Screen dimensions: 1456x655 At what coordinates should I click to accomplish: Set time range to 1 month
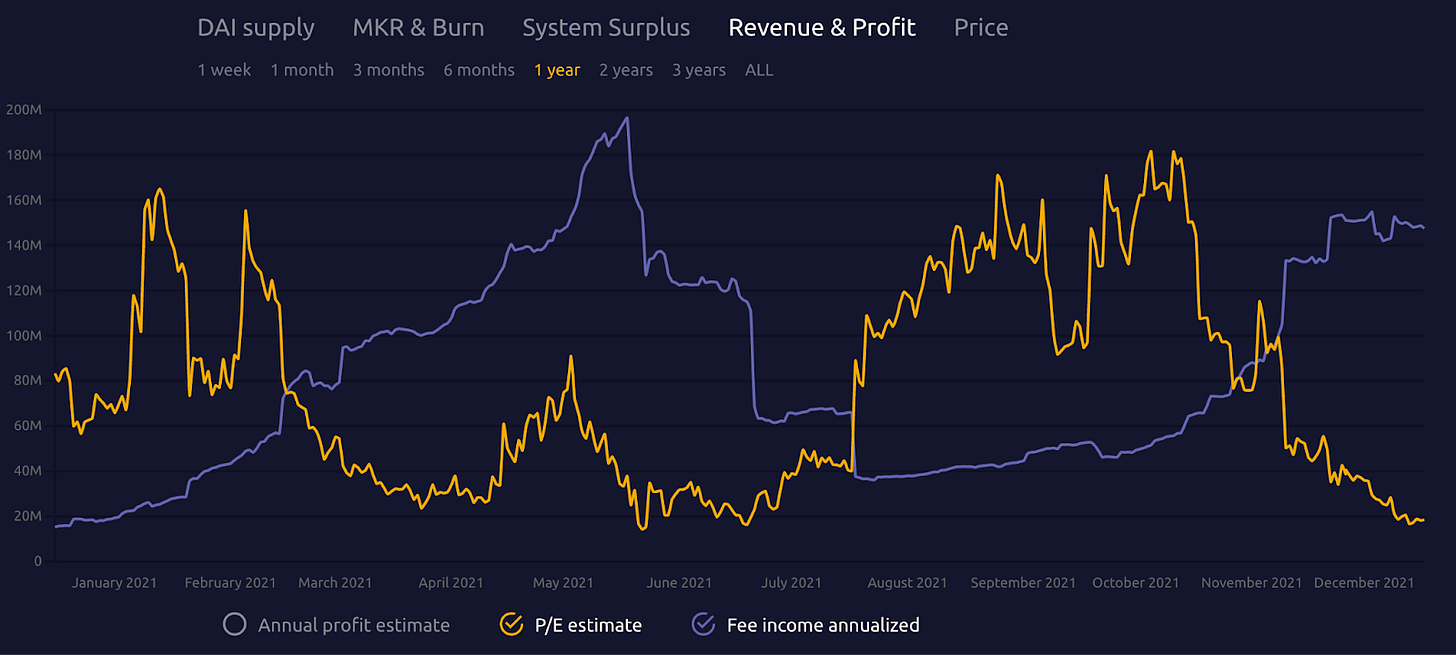[x=302, y=70]
